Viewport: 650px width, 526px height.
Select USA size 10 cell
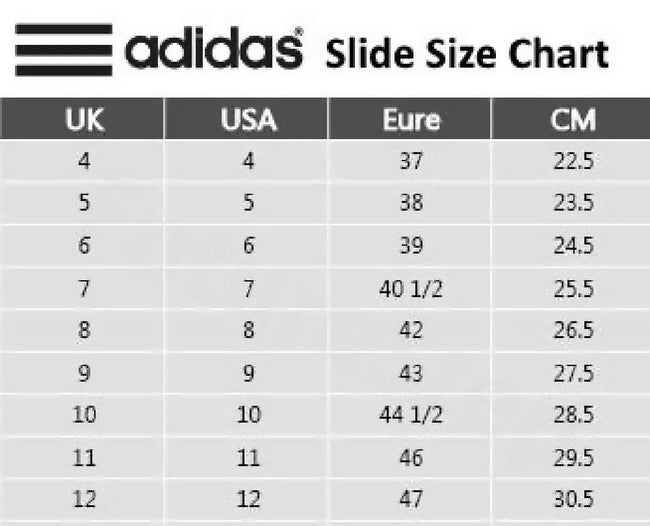point(248,416)
